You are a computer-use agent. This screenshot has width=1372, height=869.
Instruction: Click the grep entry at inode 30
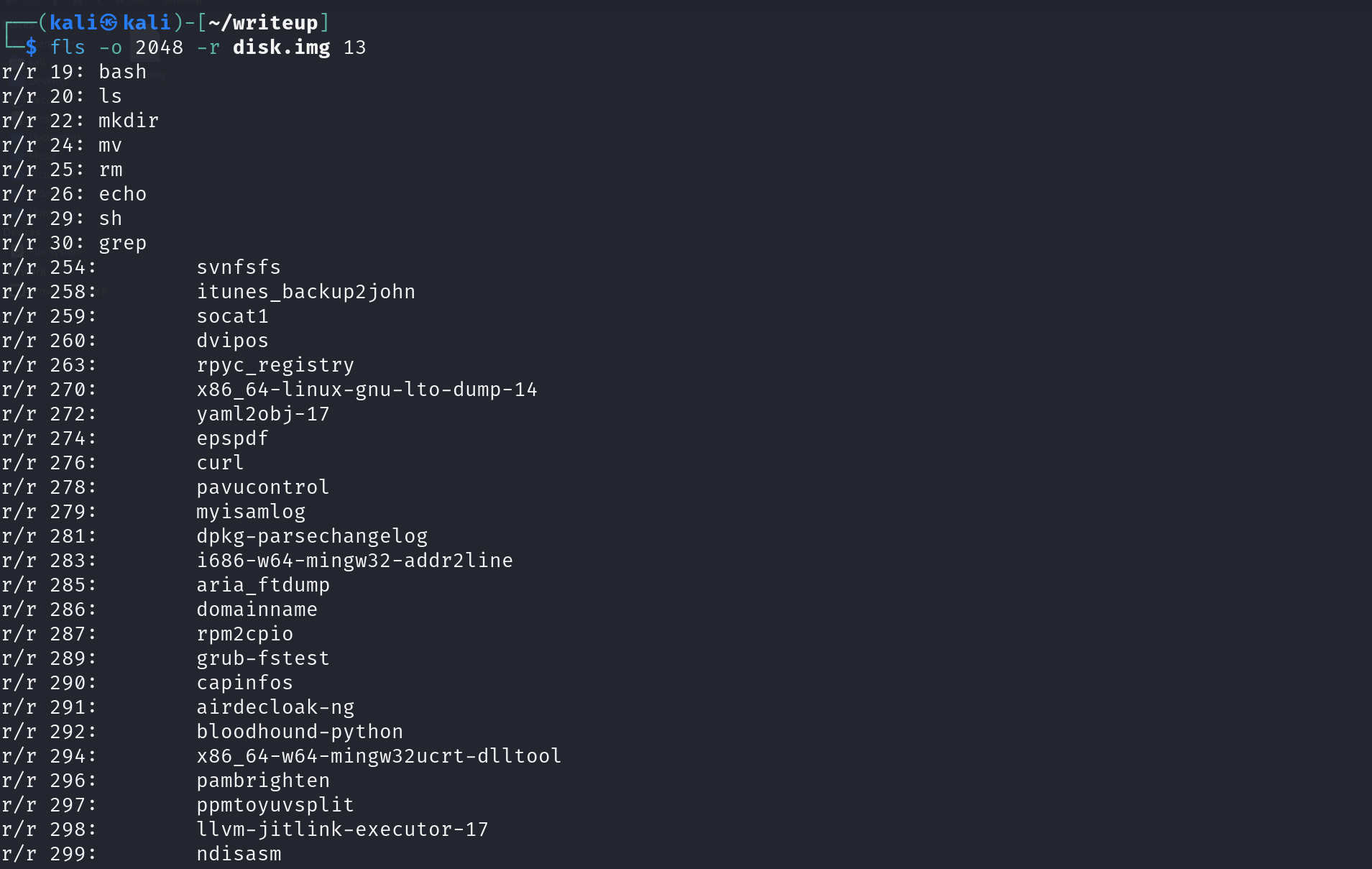click(122, 243)
